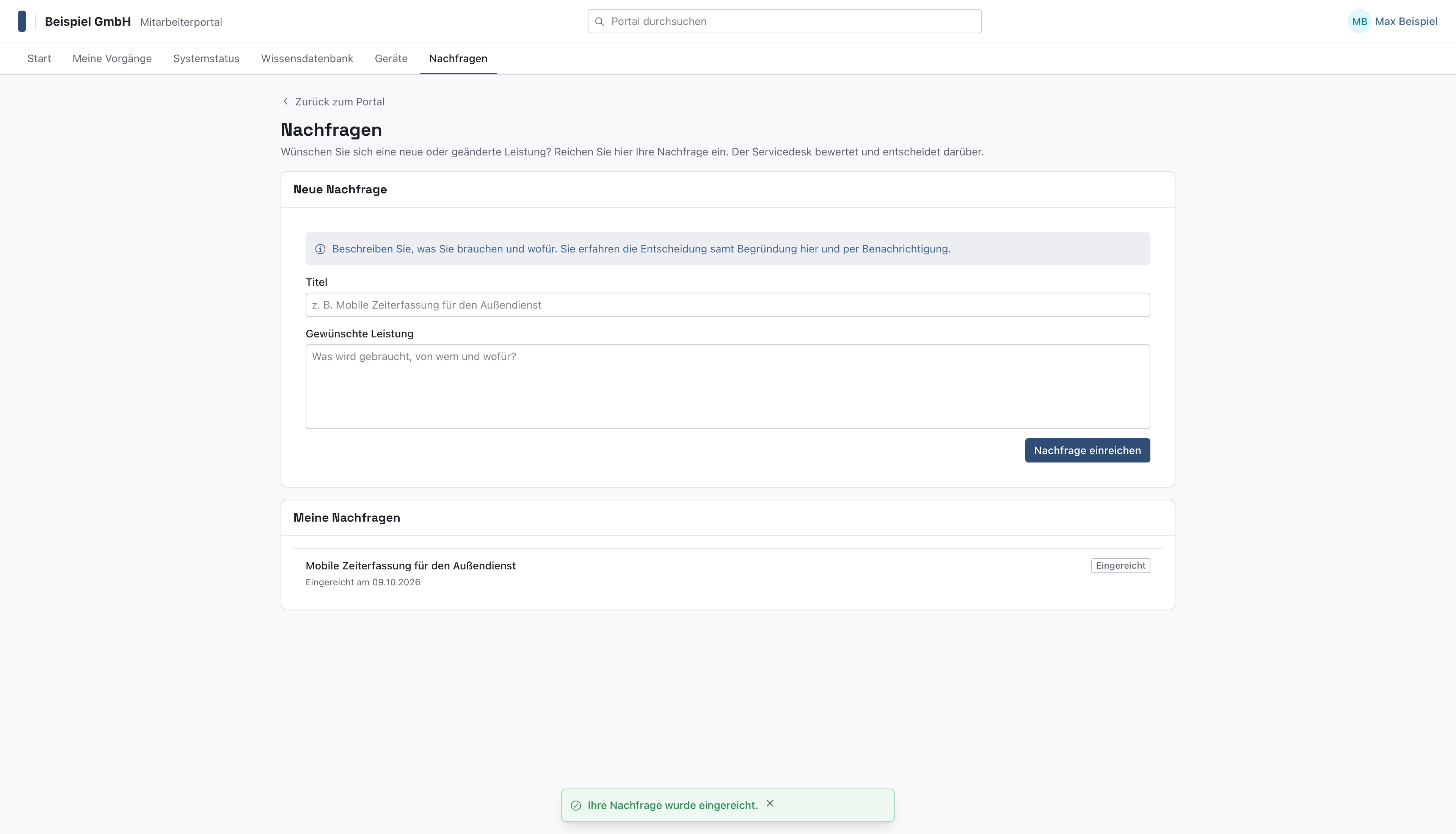The height and width of the screenshot is (834, 1456).
Task: Switch to the Systemstatus tab
Action: coord(206,58)
